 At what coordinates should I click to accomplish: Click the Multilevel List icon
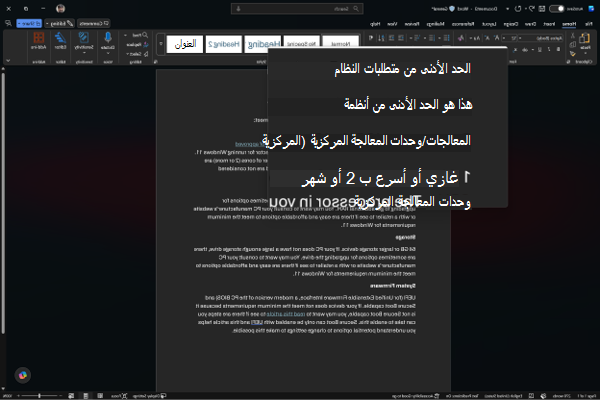point(417,38)
